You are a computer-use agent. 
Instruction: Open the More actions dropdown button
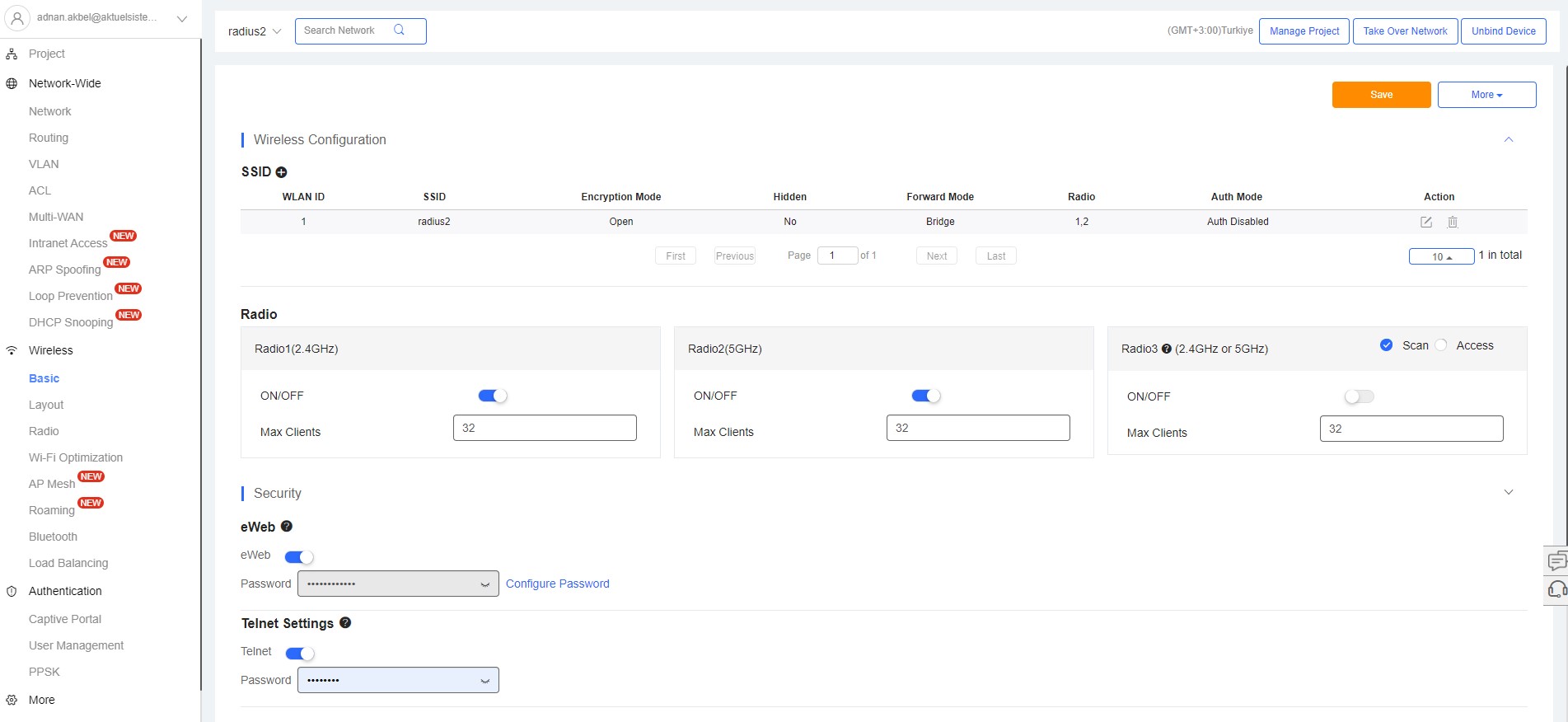point(1486,95)
